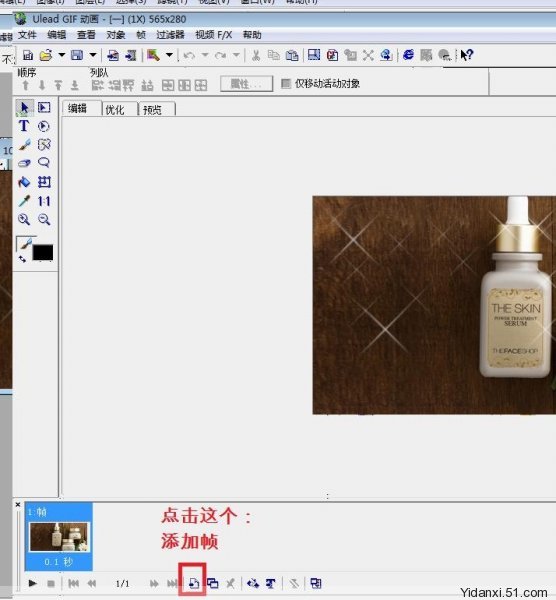This screenshot has width=556, height=600.
Task: Open the 对象 menu
Action: (x=116, y=35)
